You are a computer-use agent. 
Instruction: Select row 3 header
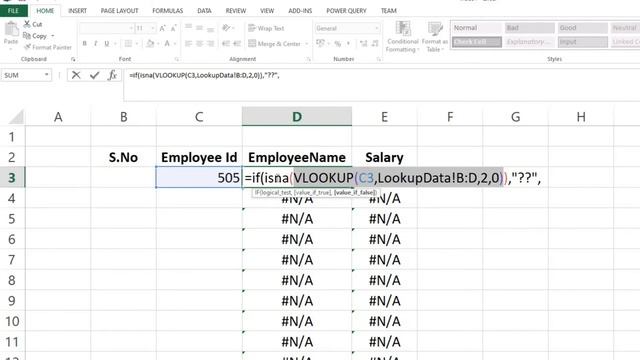(12, 178)
